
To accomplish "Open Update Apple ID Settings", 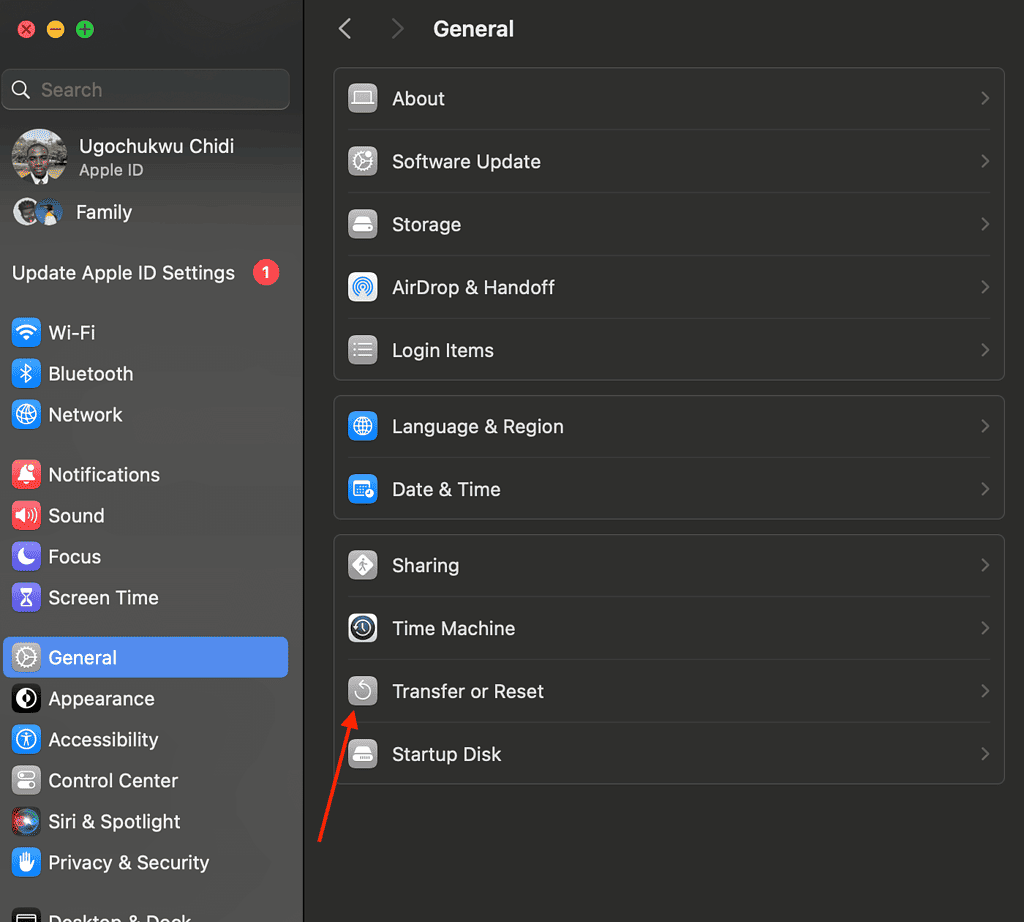I will coord(124,273).
